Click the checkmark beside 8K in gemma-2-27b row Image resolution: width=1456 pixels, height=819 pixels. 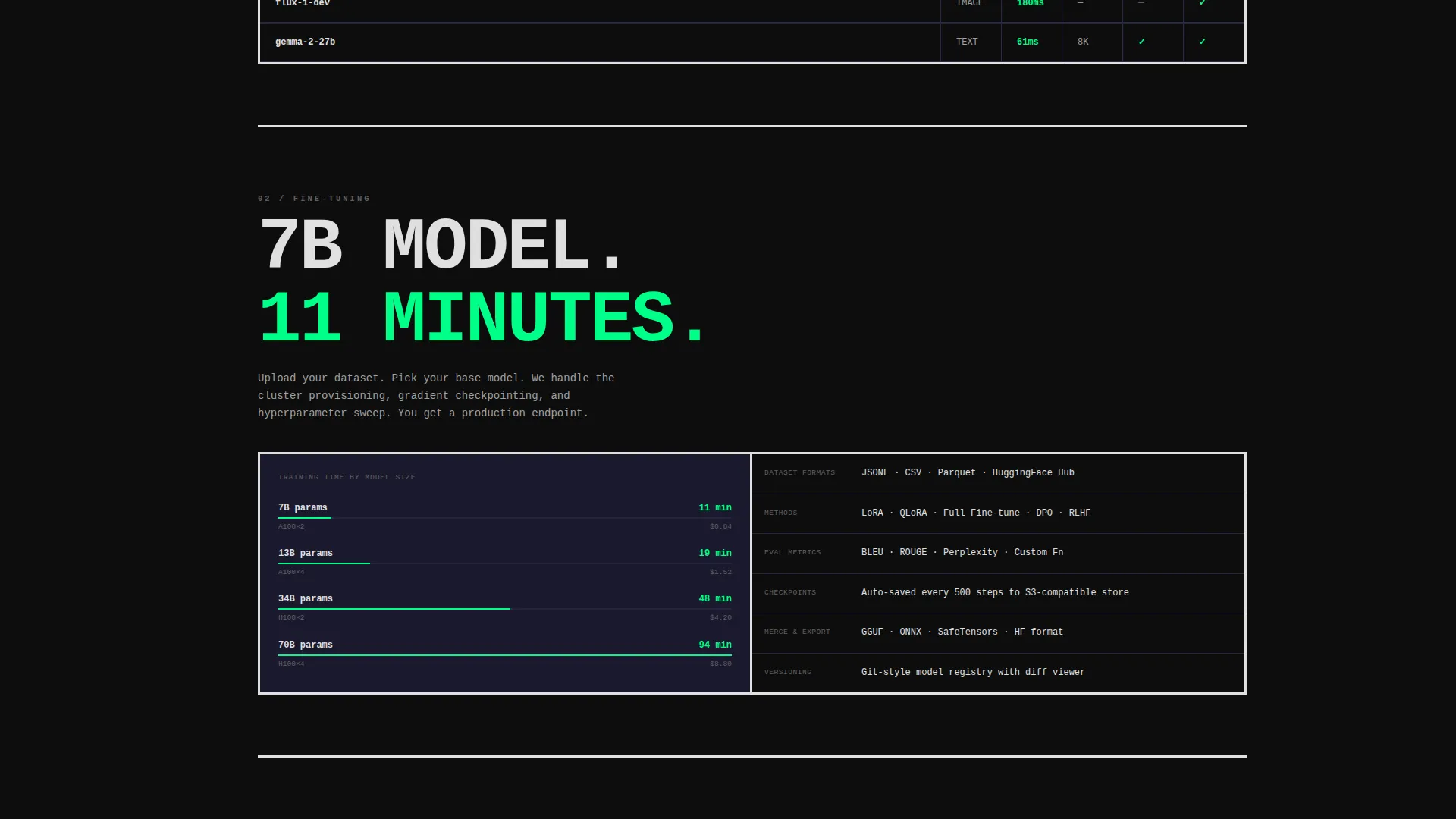point(1141,42)
